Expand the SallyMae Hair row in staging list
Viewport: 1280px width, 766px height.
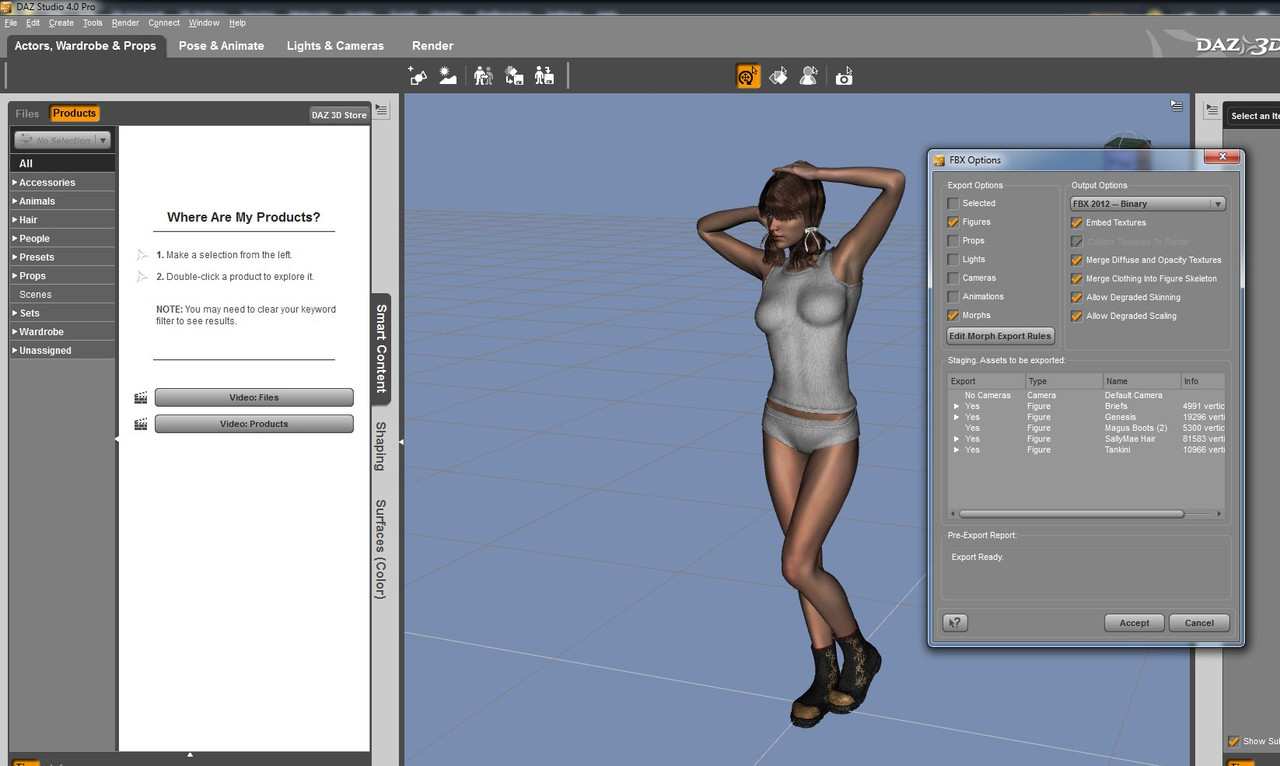click(x=957, y=438)
